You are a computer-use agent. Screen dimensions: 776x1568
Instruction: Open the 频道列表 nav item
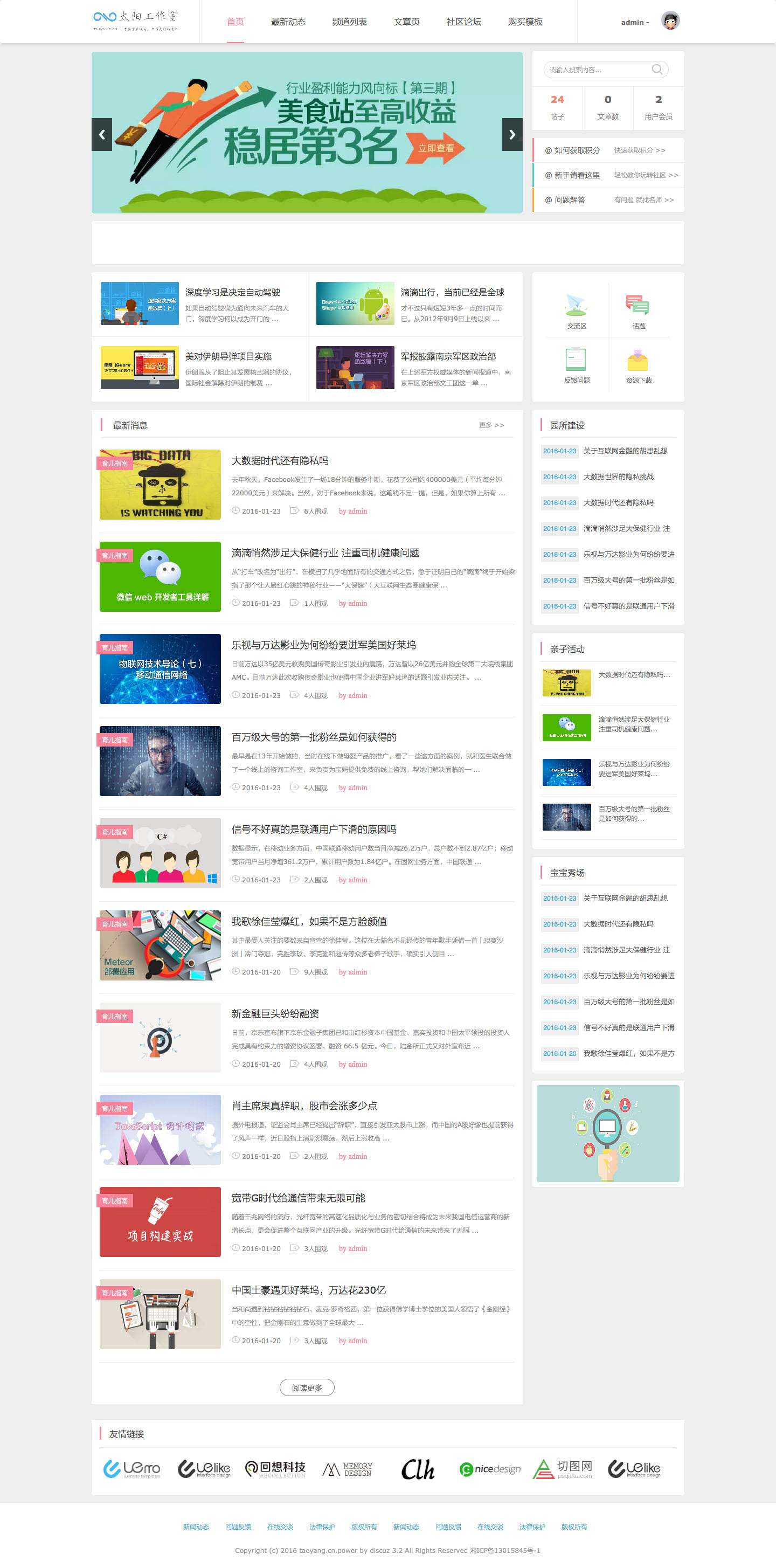(349, 22)
